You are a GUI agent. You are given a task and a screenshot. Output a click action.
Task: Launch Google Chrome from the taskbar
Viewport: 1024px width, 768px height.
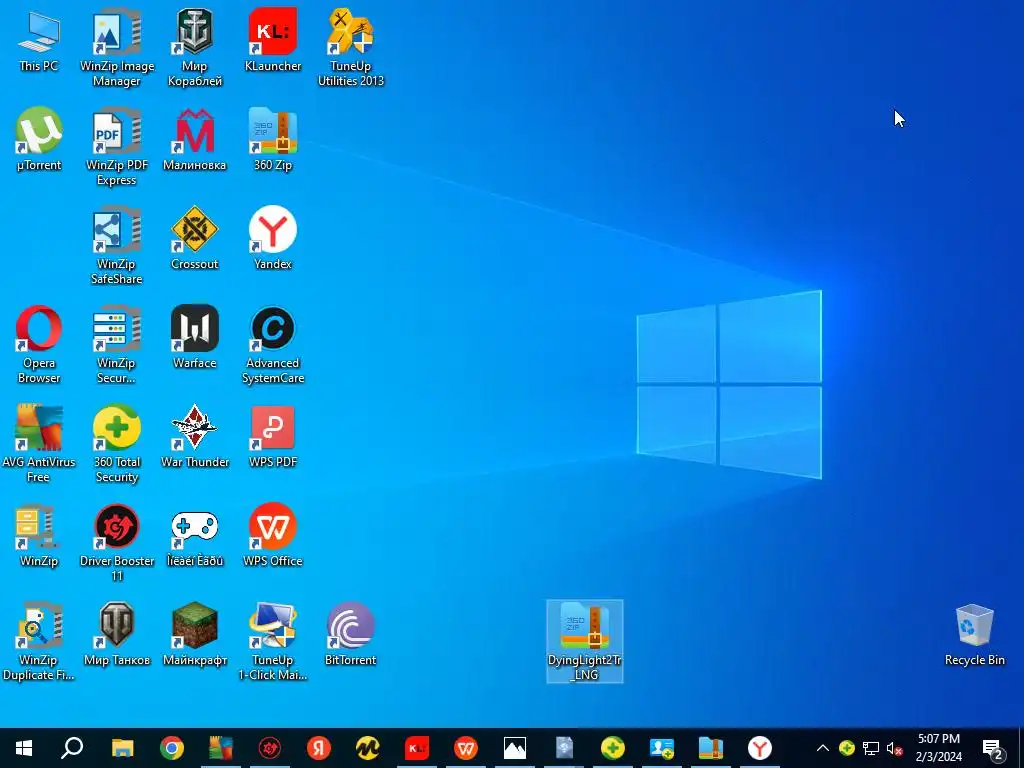[172, 748]
